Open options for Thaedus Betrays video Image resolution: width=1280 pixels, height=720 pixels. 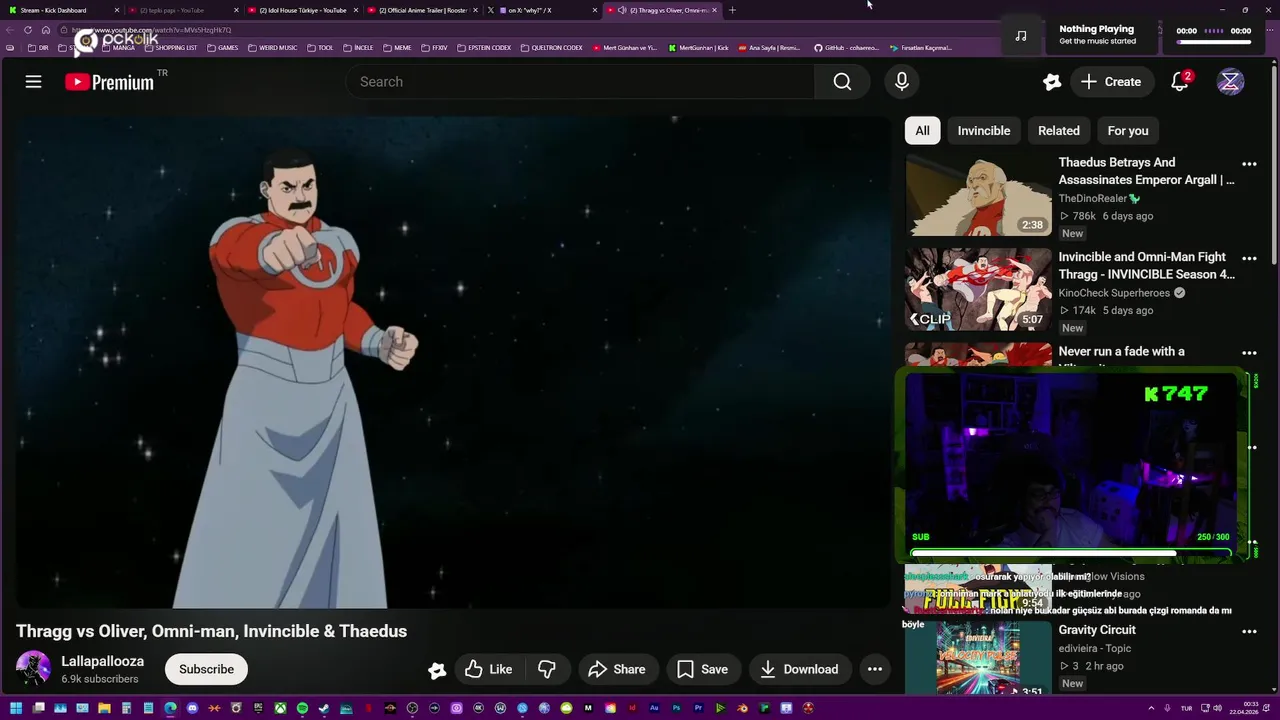click(x=1249, y=164)
